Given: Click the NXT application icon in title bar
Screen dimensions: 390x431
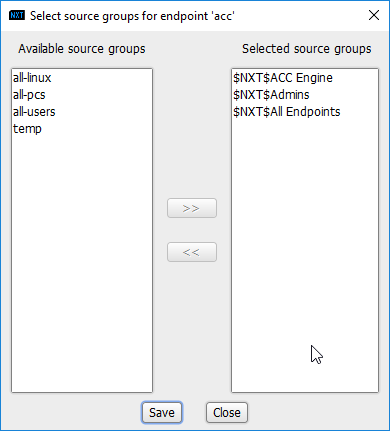Looking at the screenshot, I should (x=17, y=15).
